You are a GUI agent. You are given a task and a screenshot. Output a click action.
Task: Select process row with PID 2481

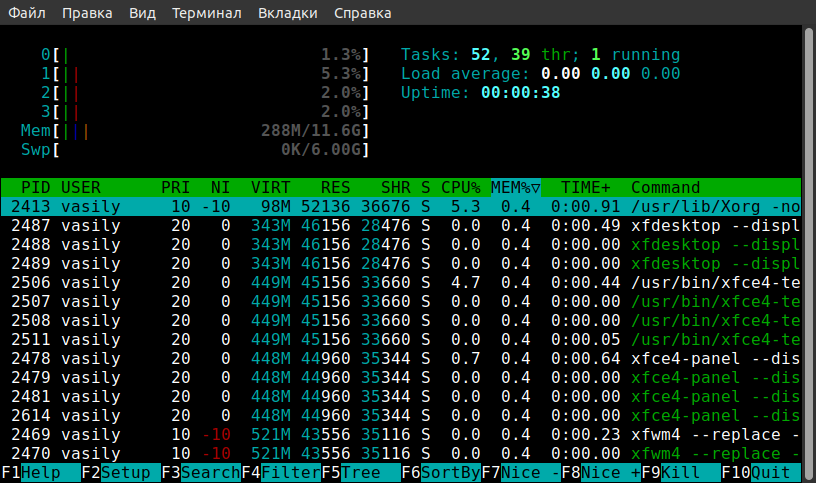[401, 397]
